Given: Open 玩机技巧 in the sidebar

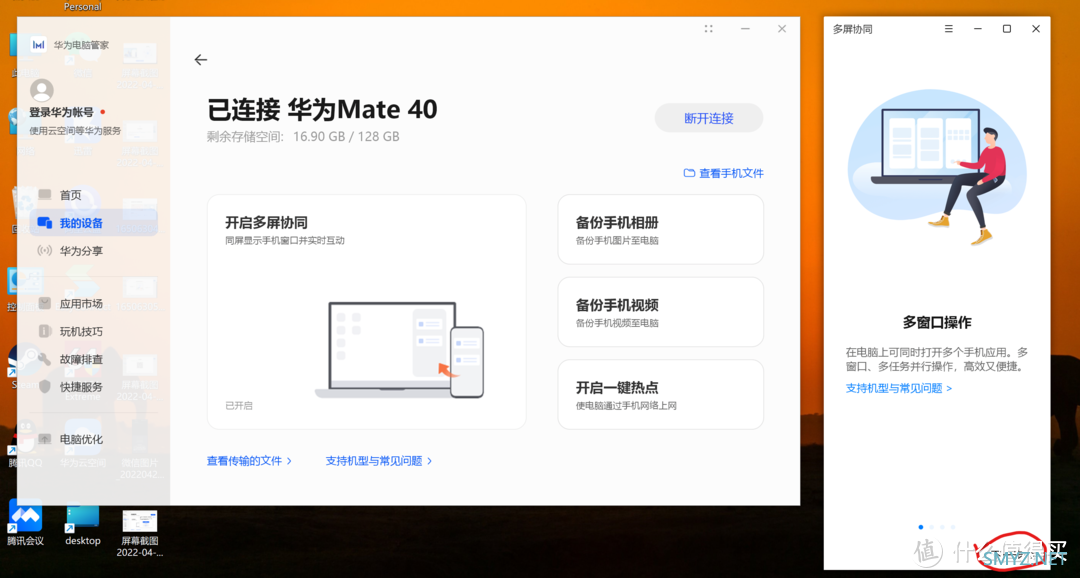Looking at the screenshot, I should click(x=93, y=331).
